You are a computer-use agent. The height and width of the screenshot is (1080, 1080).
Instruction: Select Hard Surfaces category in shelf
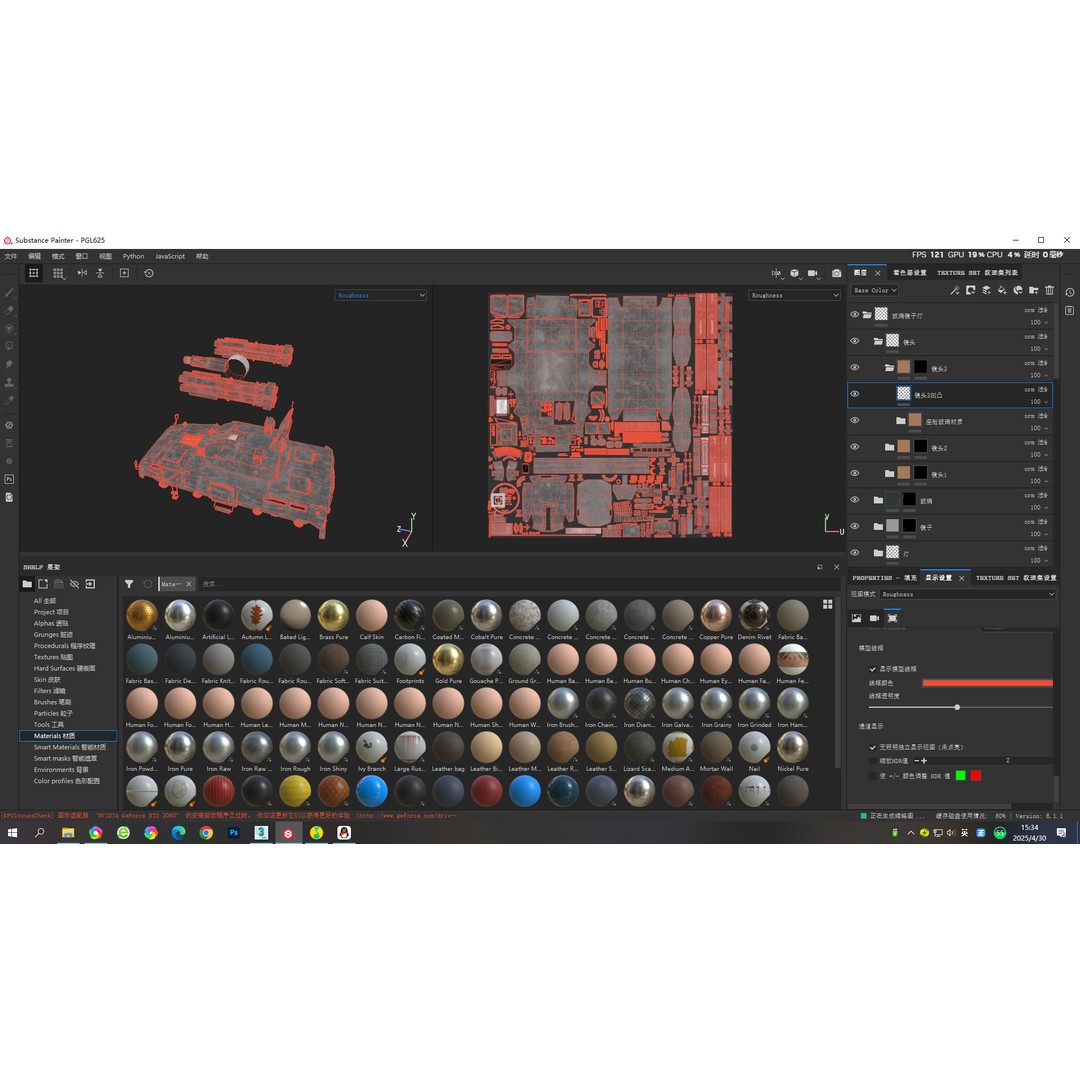point(65,668)
